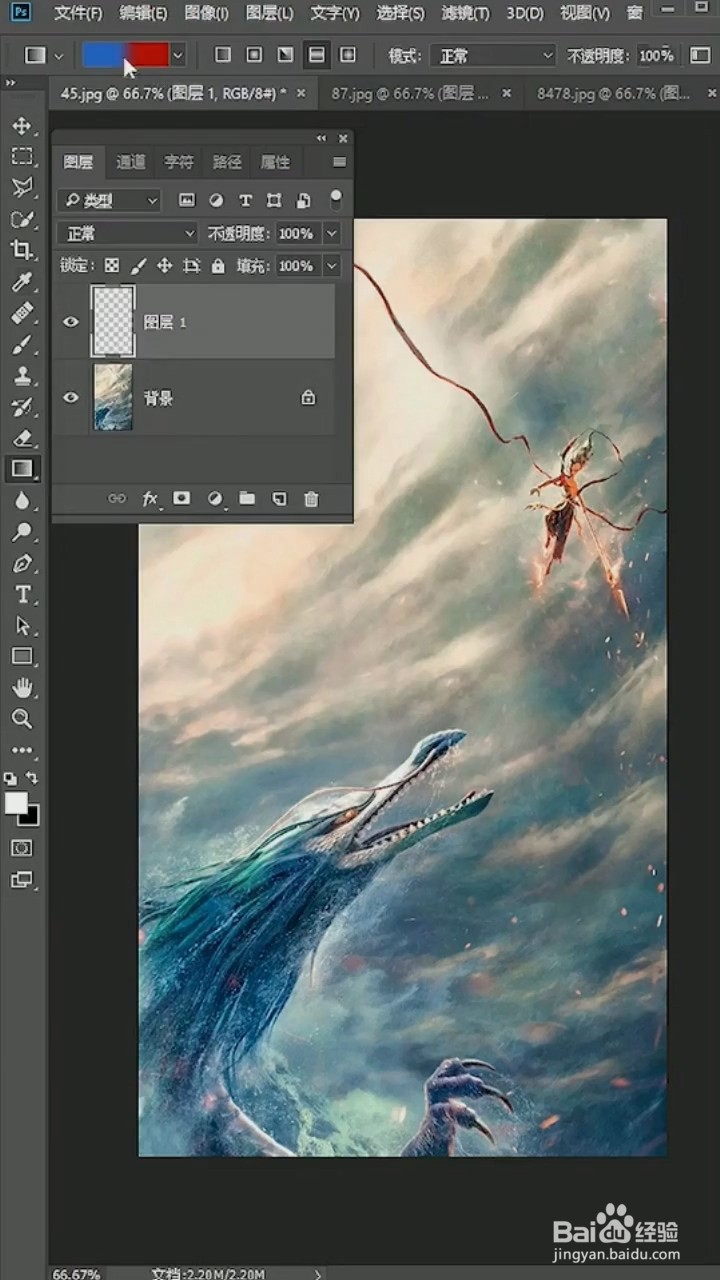
Task: Hide the 背景 layer
Action: click(x=71, y=397)
